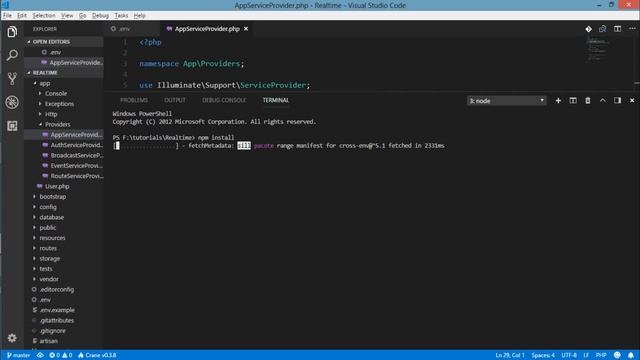Change indentation via Spaces: 4
The height and width of the screenshot is (360, 640).
543,355
